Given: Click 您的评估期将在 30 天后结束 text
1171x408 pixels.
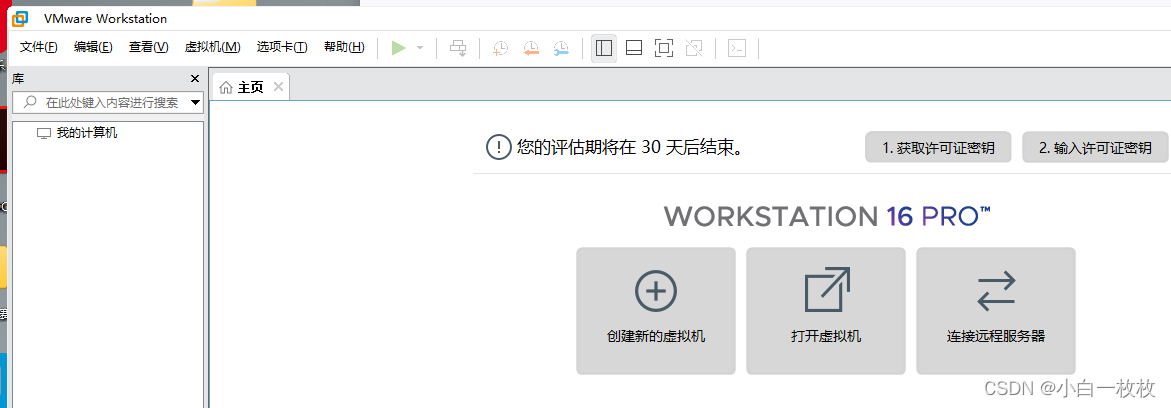Looking at the screenshot, I should point(631,147).
